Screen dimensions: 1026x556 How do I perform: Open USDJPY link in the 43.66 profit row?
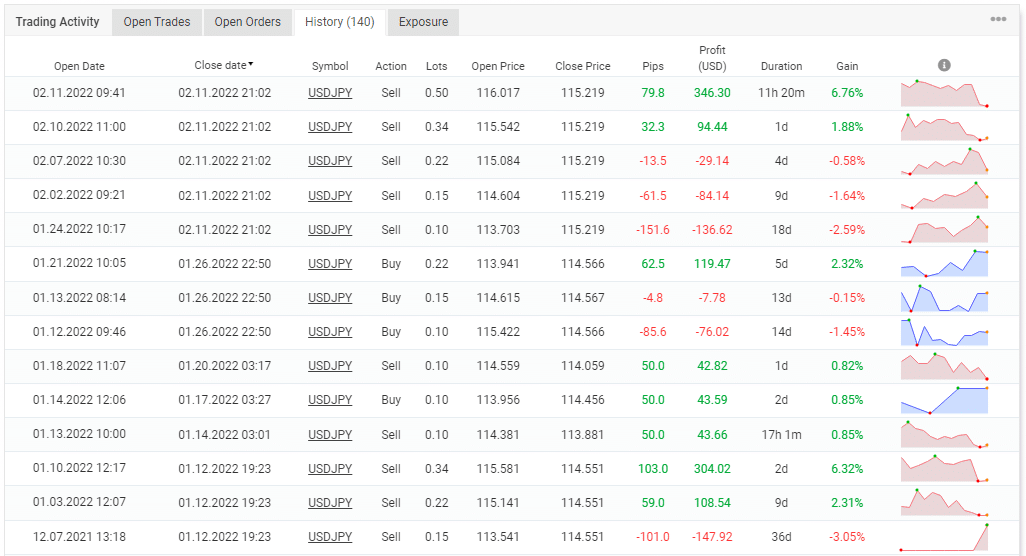point(330,434)
